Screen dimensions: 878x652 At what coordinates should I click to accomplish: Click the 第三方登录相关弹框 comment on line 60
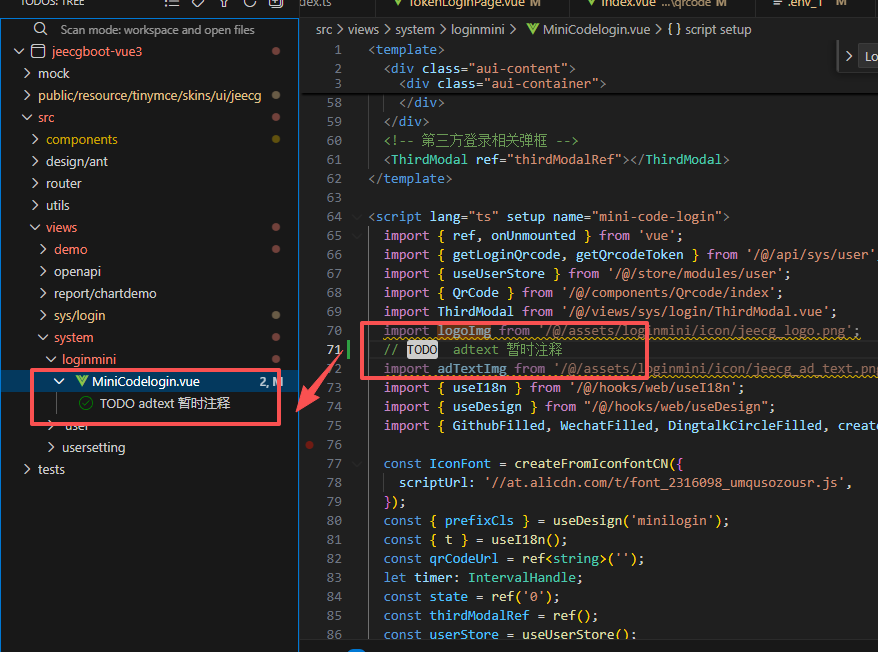[x=484, y=141]
